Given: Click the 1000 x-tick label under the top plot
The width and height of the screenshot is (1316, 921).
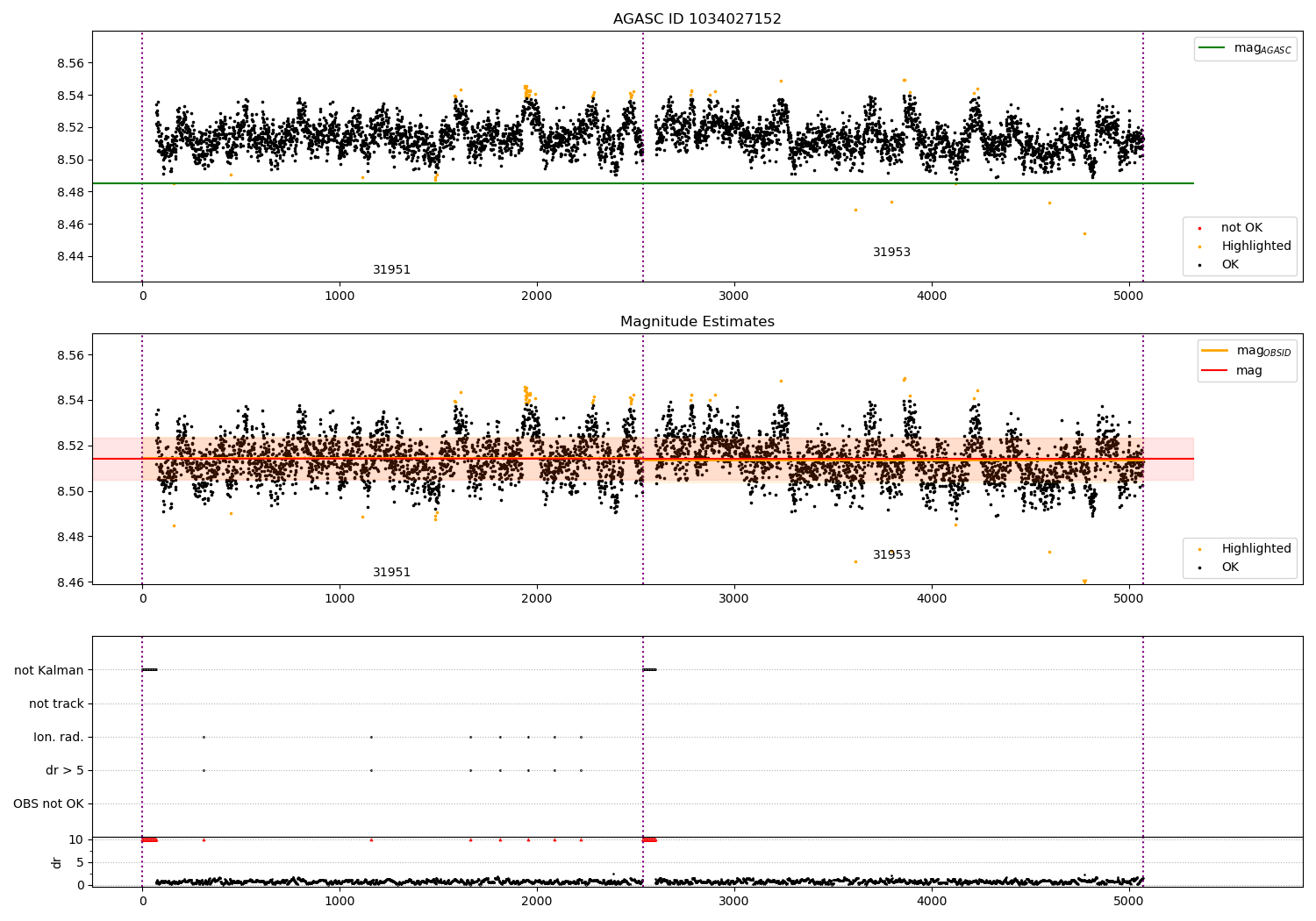Looking at the screenshot, I should (x=340, y=296).
